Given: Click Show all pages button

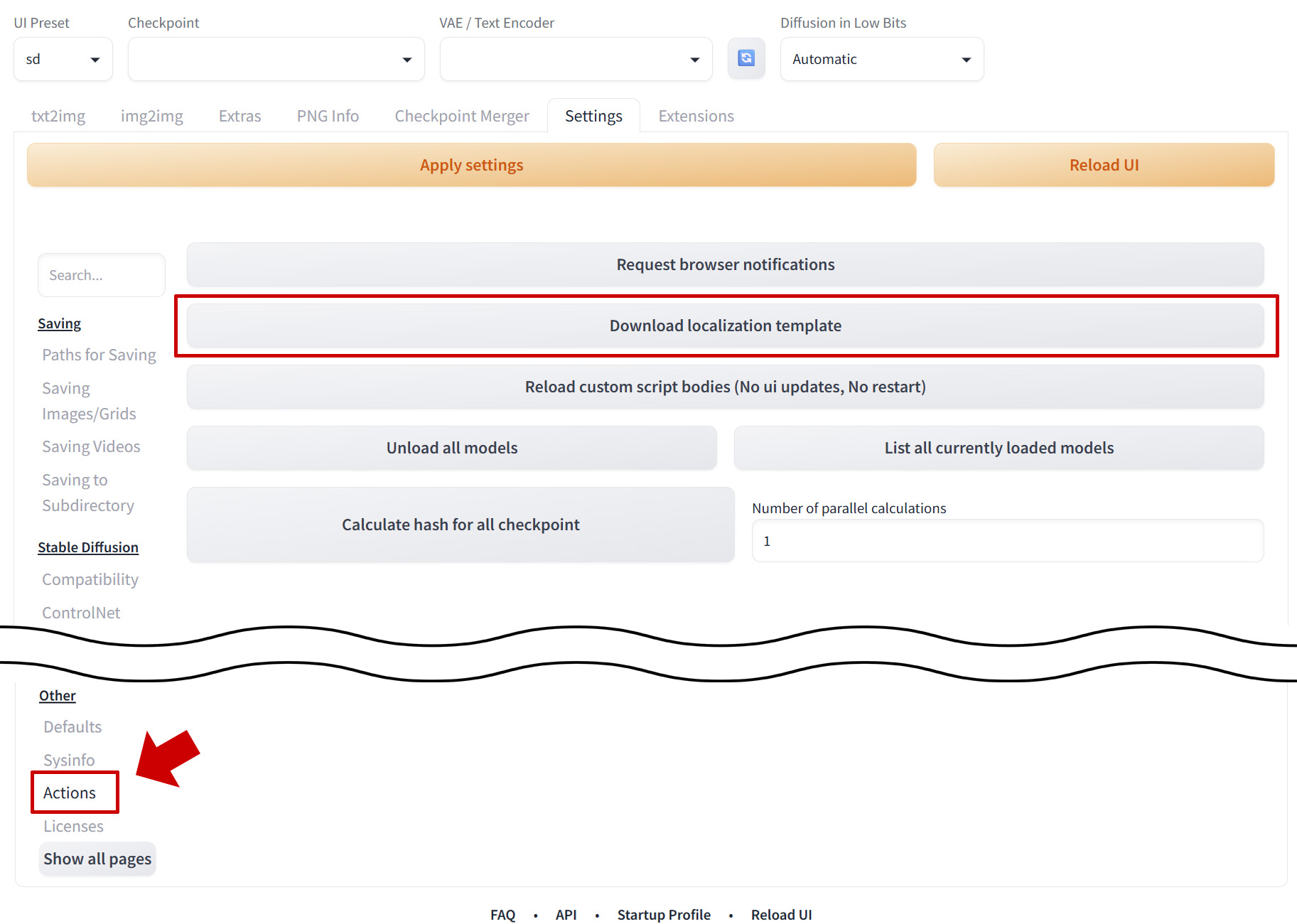Looking at the screenshot, I should [97, 859].
